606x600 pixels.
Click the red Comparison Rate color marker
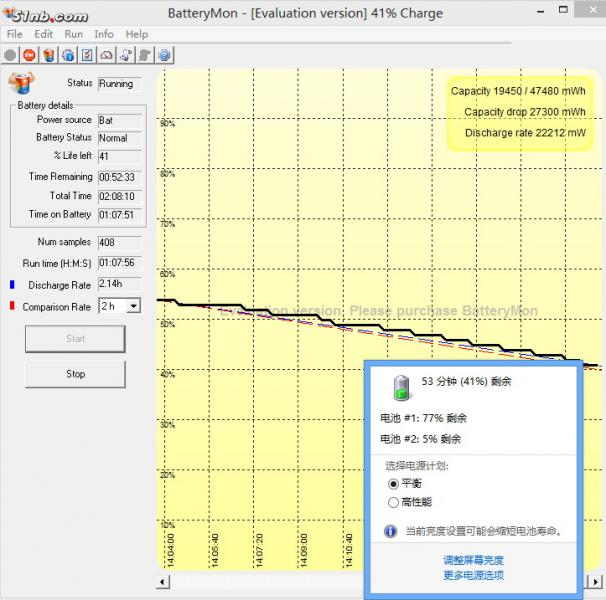click(x=12, y=306)
